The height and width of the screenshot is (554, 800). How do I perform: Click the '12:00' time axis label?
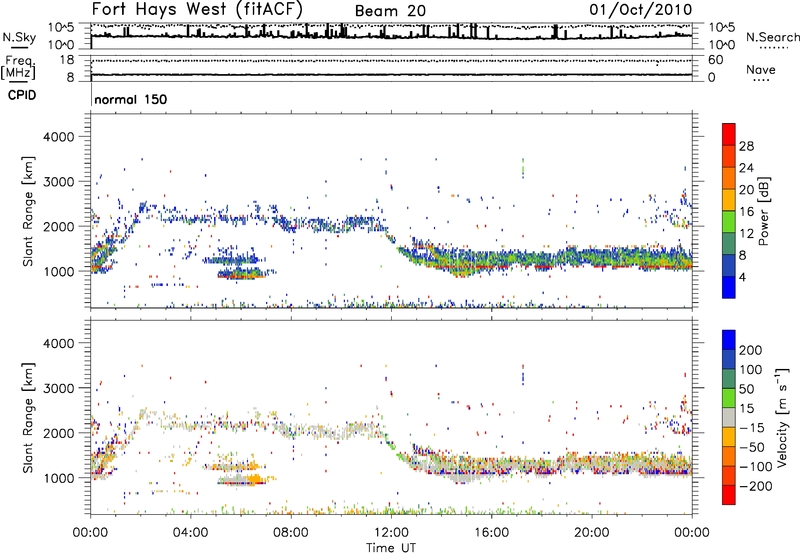coord(391,533)
